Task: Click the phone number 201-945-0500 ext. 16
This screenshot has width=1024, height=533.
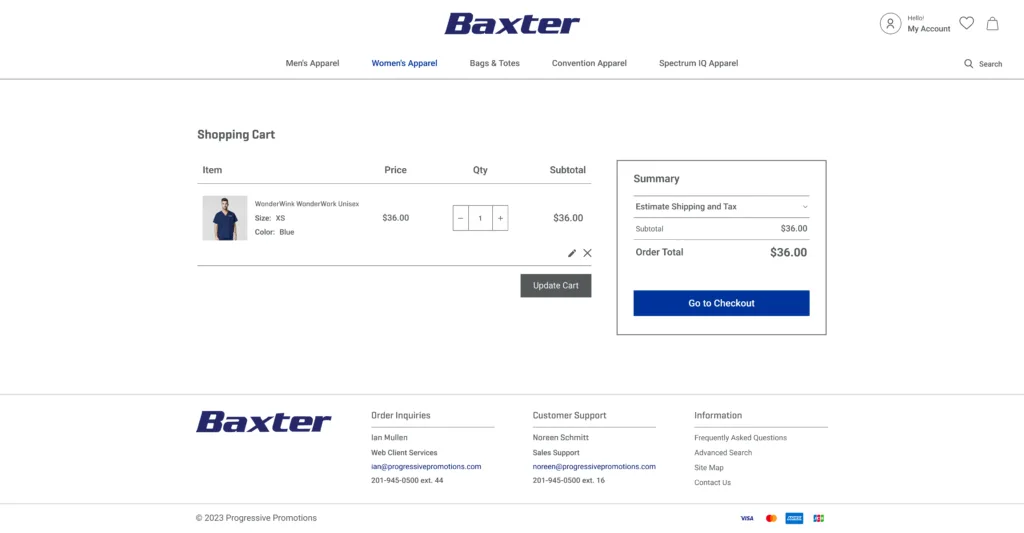Action: click(568, 480)
